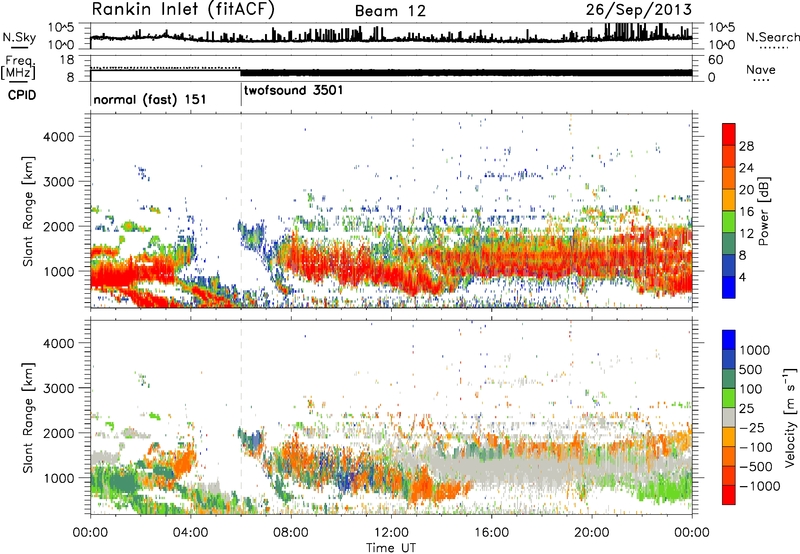Click the "2000" tick of the velocity panel

point(59,433)
